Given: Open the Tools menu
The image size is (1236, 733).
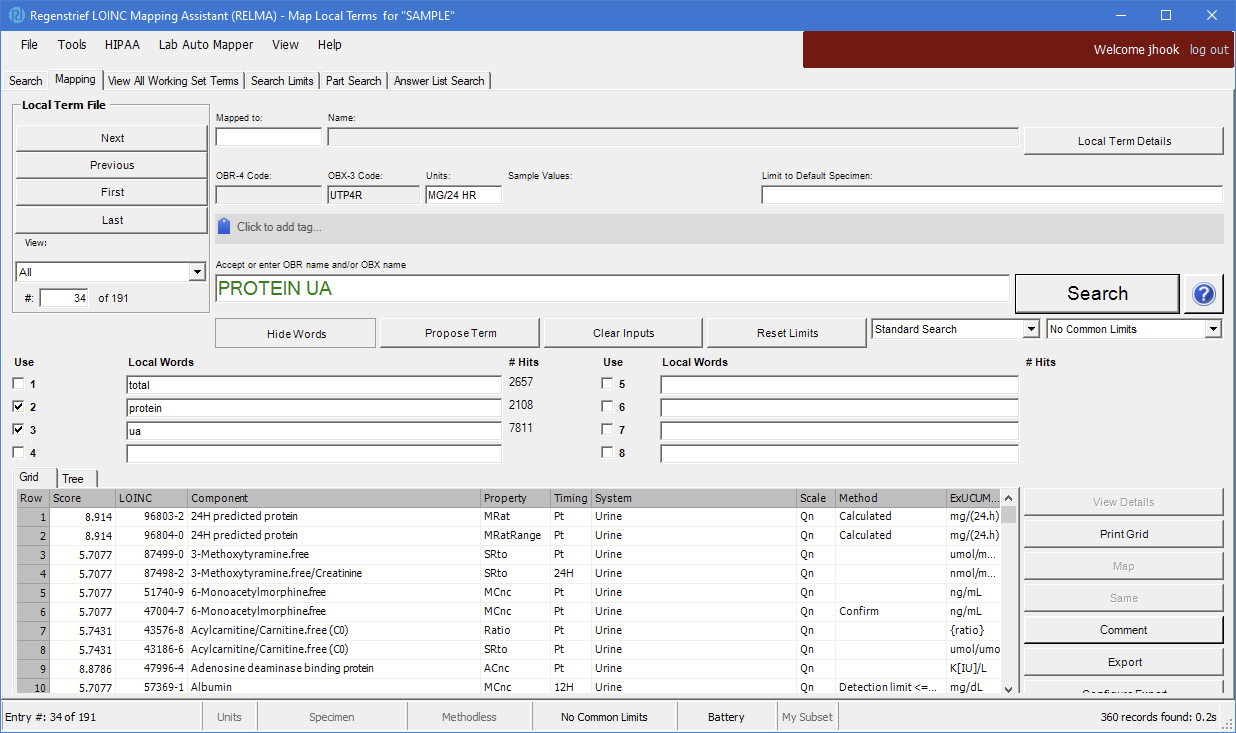Looking at the screenshot, I should click(x=72, y=45).
